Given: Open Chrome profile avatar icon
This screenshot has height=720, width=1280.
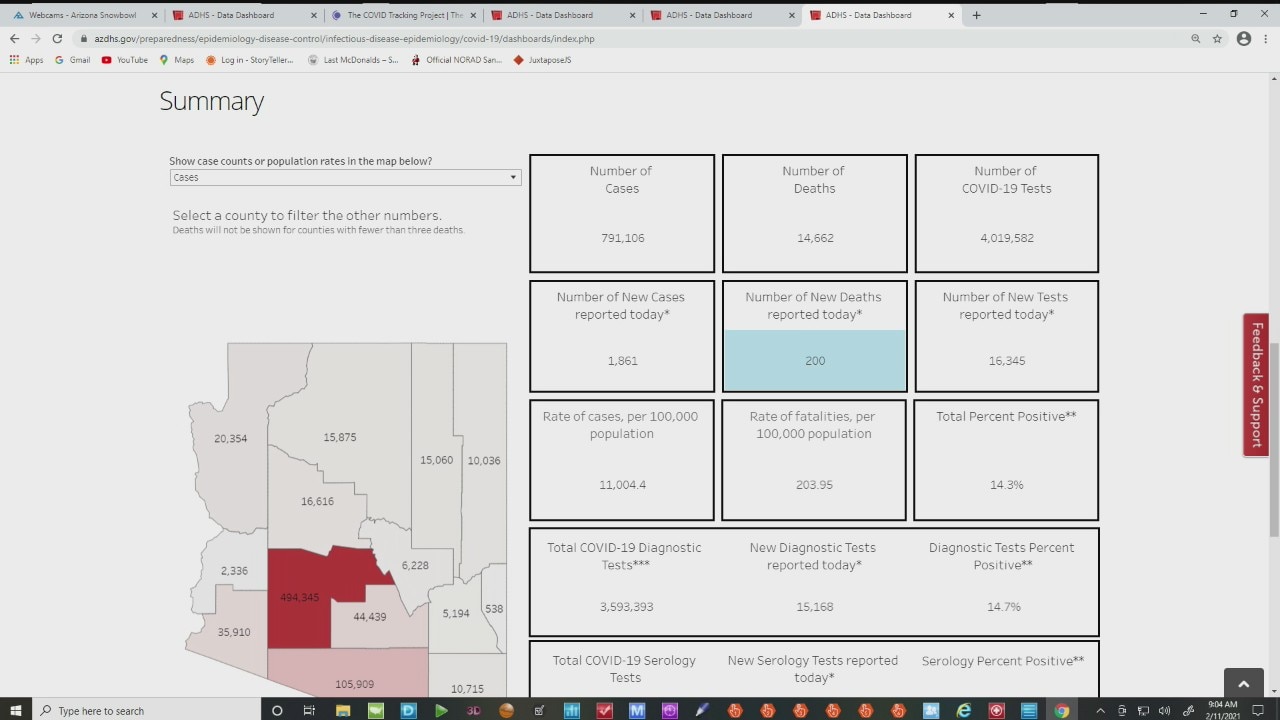Looking at the screenshot, I should tap(1243, 38).
